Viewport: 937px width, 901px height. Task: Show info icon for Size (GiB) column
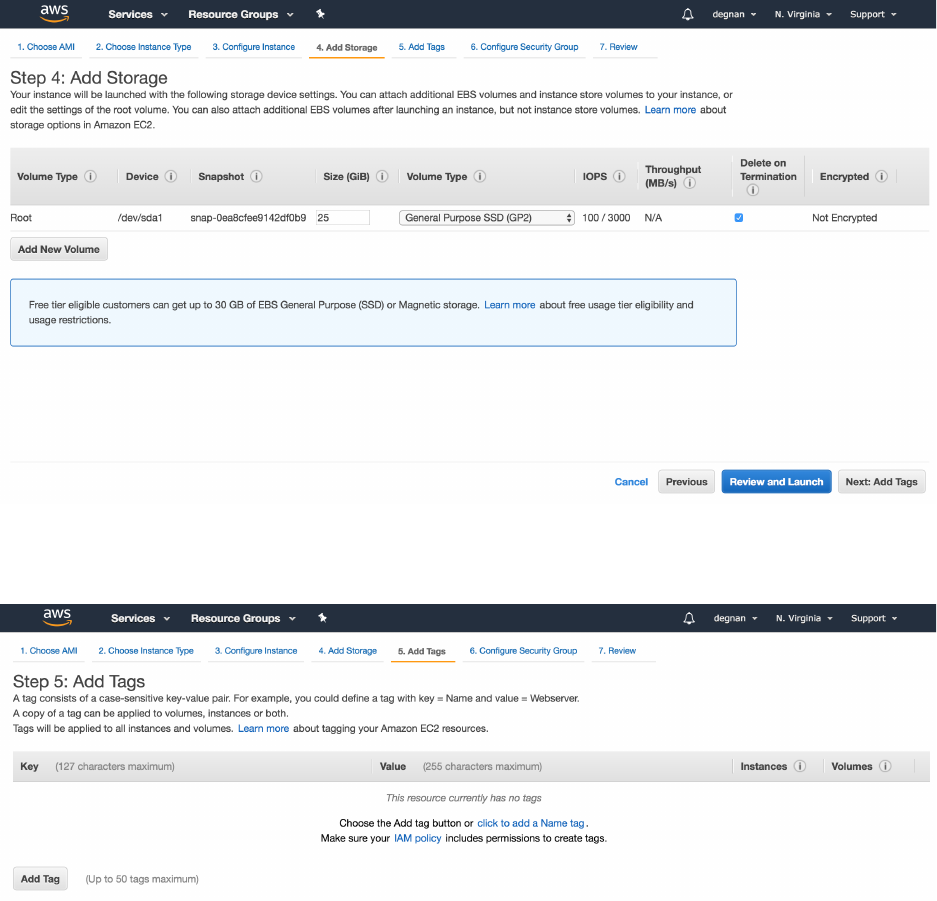[382, 176]
